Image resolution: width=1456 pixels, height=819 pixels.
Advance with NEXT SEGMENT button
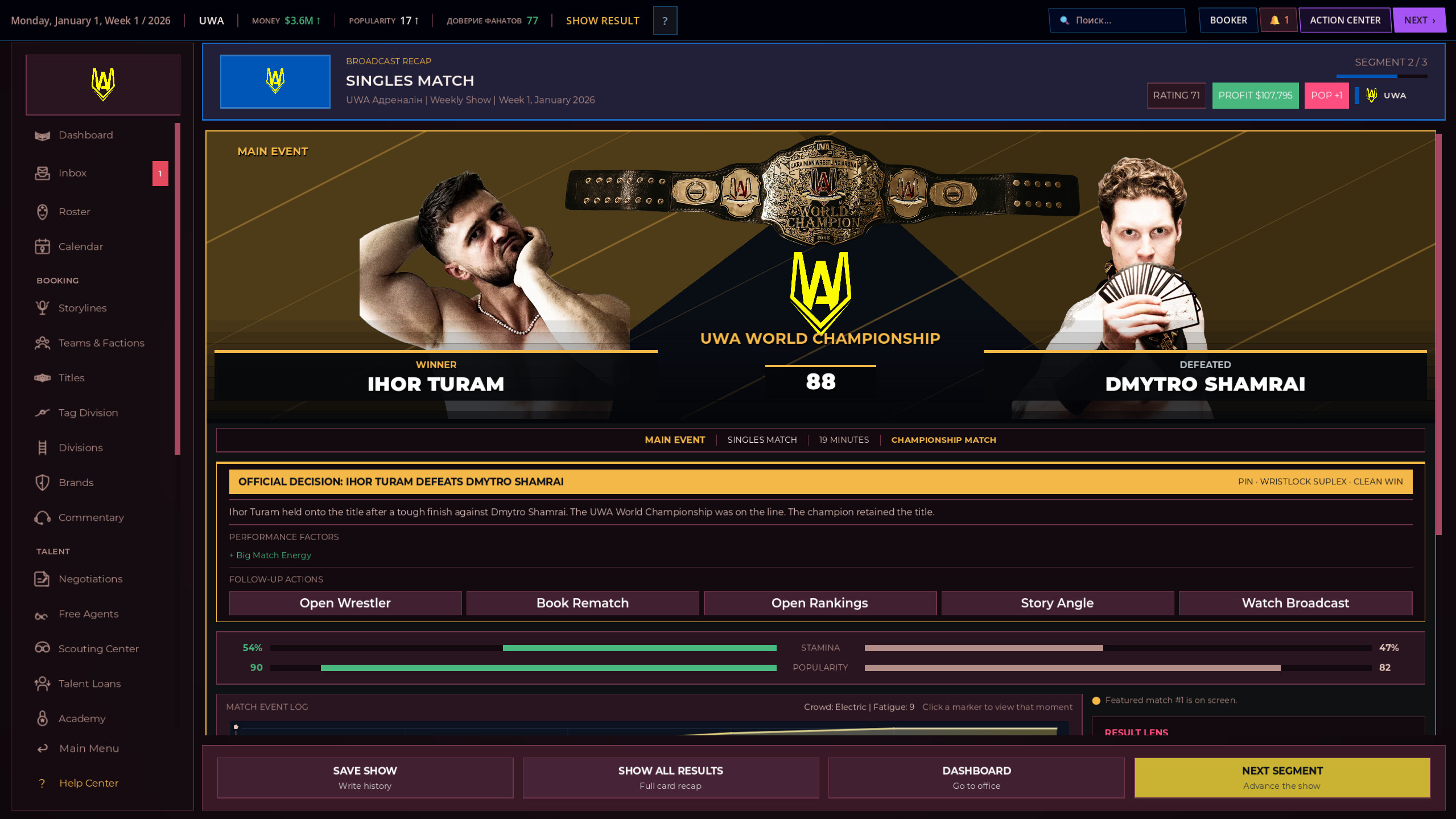click(1282, 777)
